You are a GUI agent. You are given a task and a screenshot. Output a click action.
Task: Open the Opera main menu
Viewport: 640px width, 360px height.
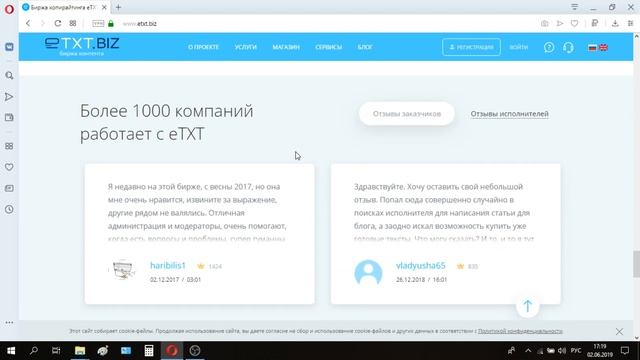[9, 9]
